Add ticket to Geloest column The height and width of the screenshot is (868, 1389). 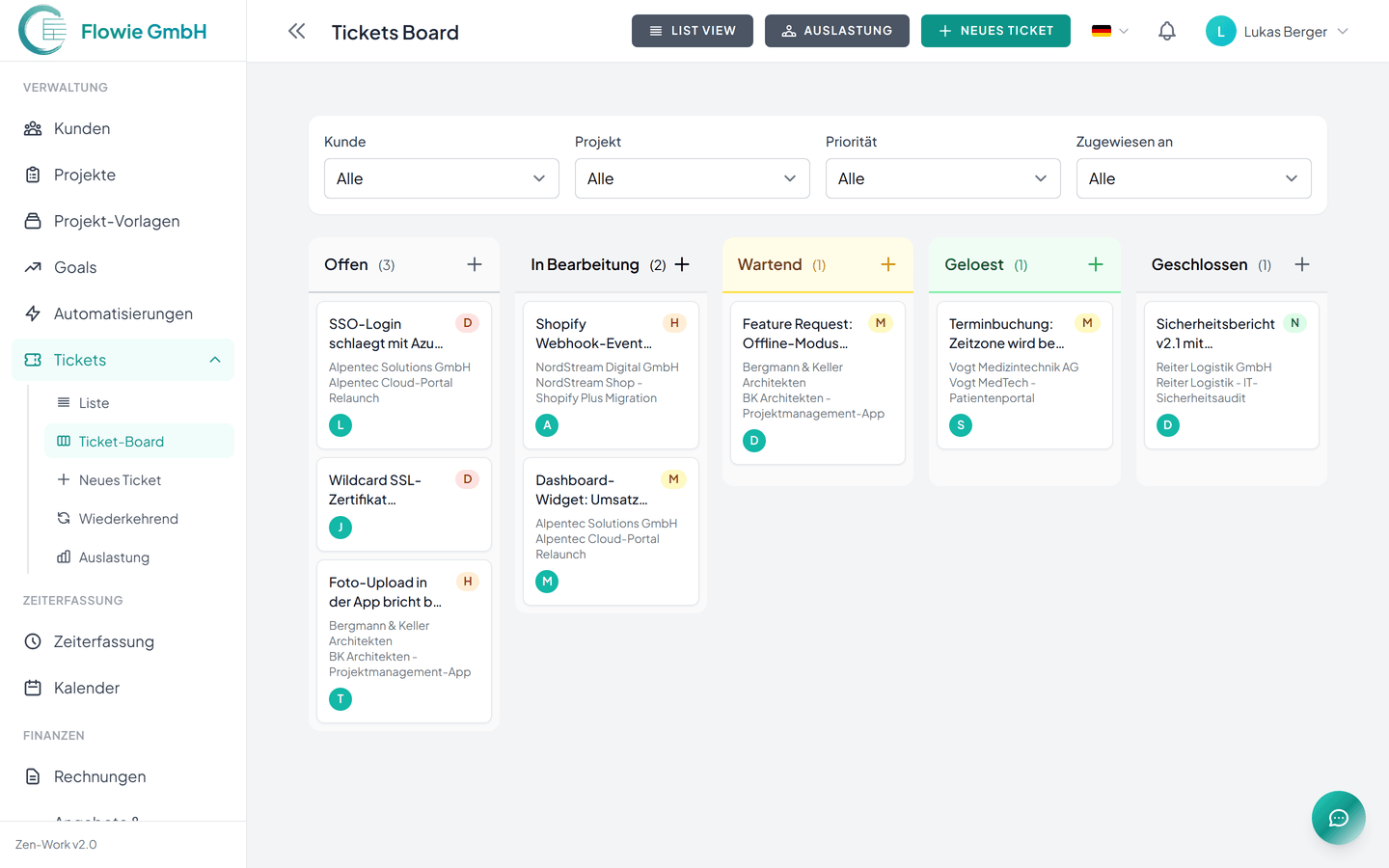click(x=1095, y=264)
